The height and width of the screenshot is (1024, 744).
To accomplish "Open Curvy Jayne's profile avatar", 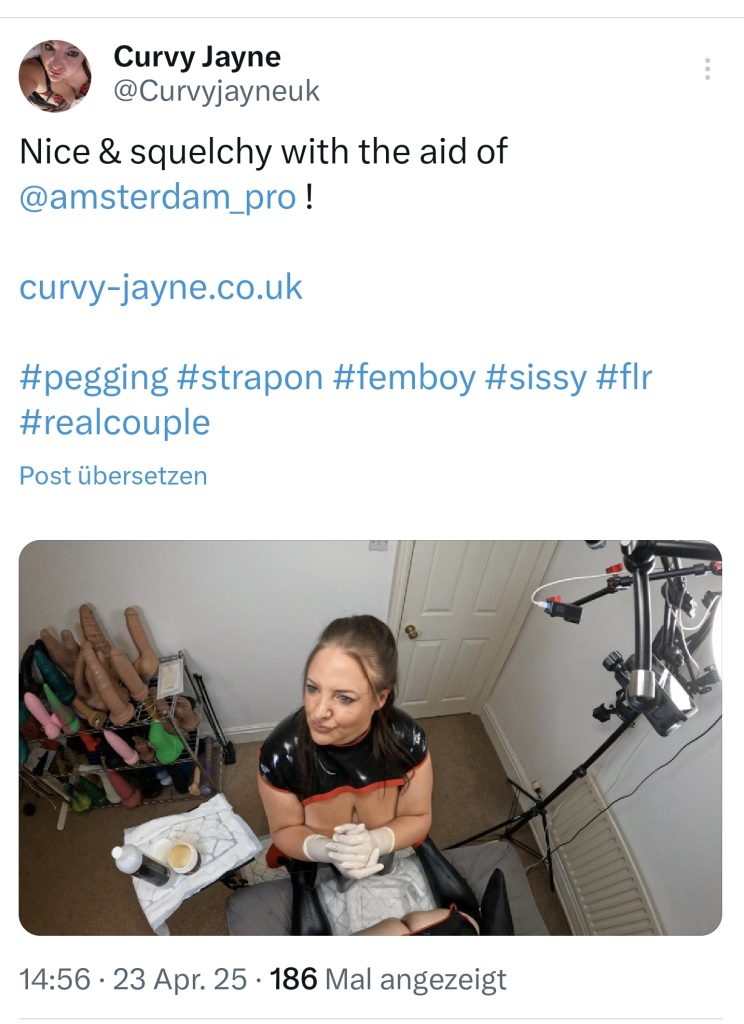I will [x=55, y=76].
